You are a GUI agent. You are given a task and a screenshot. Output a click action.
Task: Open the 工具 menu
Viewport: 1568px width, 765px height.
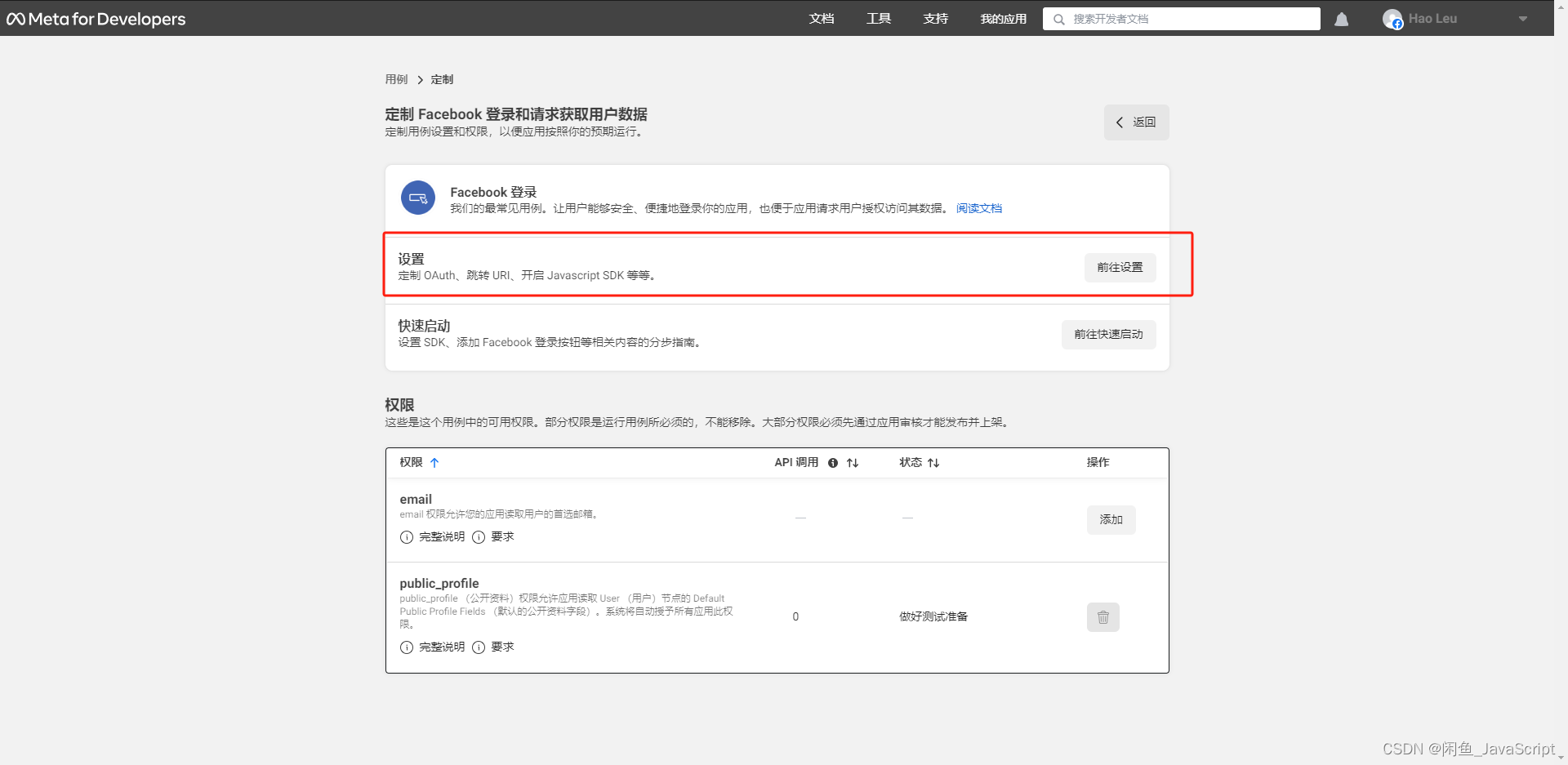tap(879, 19)
